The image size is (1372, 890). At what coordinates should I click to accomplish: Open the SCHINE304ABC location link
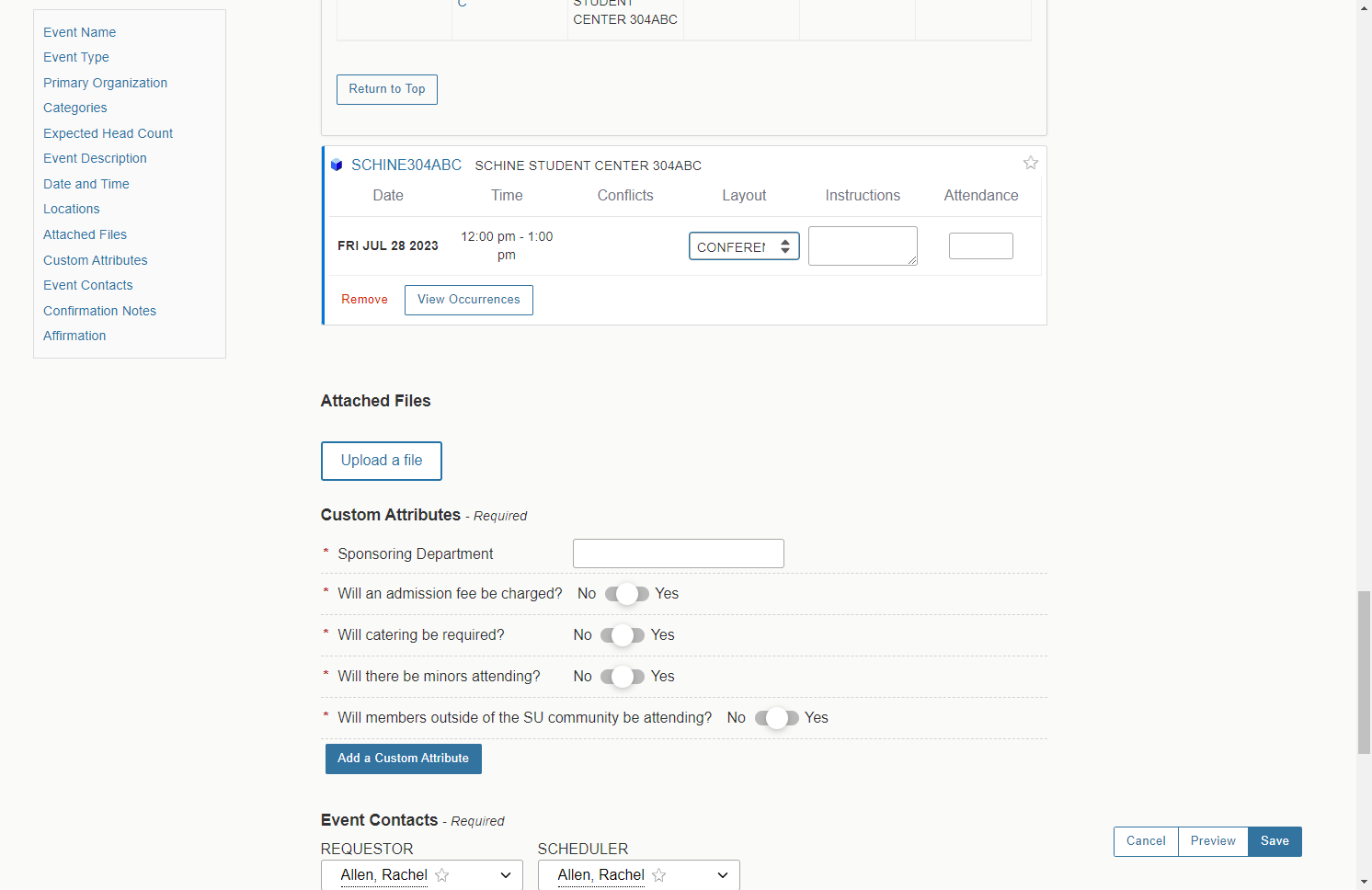pos(406,165)
